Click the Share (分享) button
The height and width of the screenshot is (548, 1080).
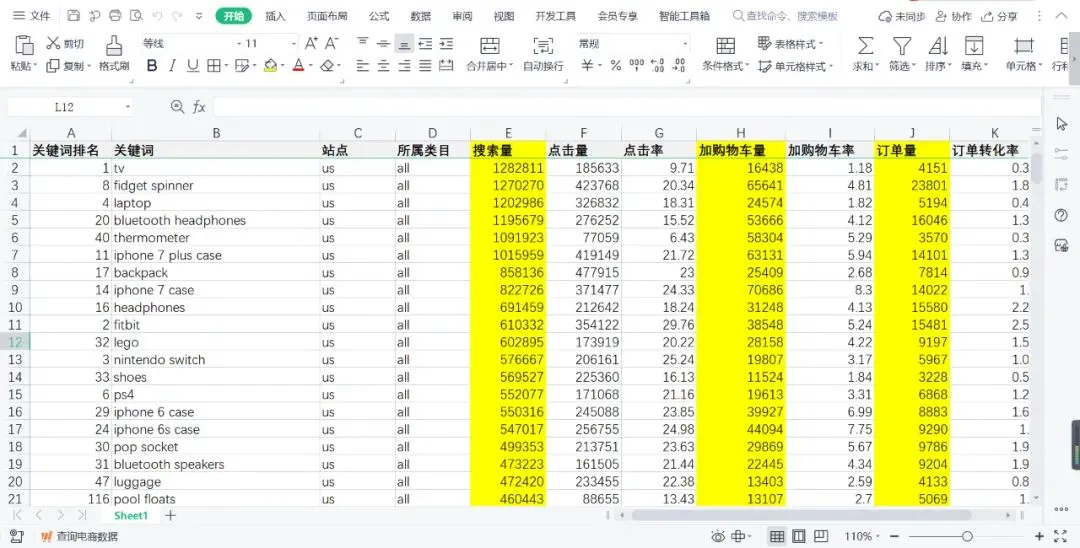999,16
